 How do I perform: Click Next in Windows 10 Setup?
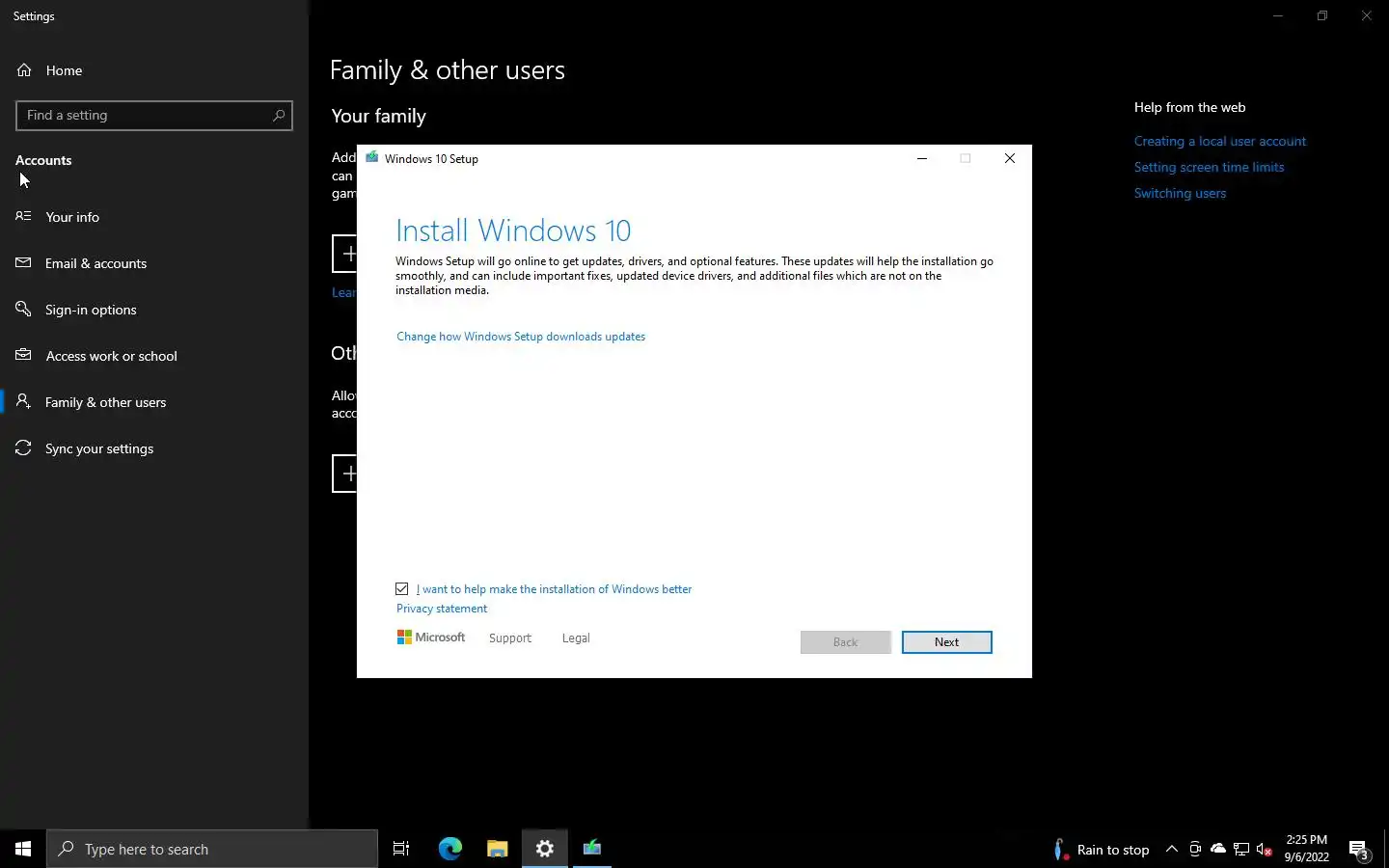point(946,642)
